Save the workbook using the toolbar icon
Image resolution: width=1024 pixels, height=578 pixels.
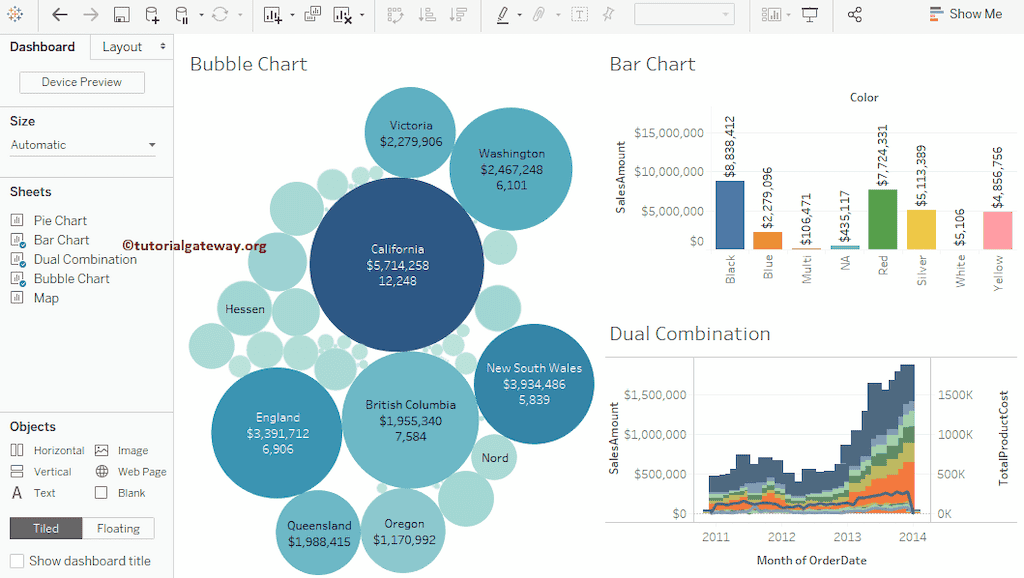[x=121, y=14]
